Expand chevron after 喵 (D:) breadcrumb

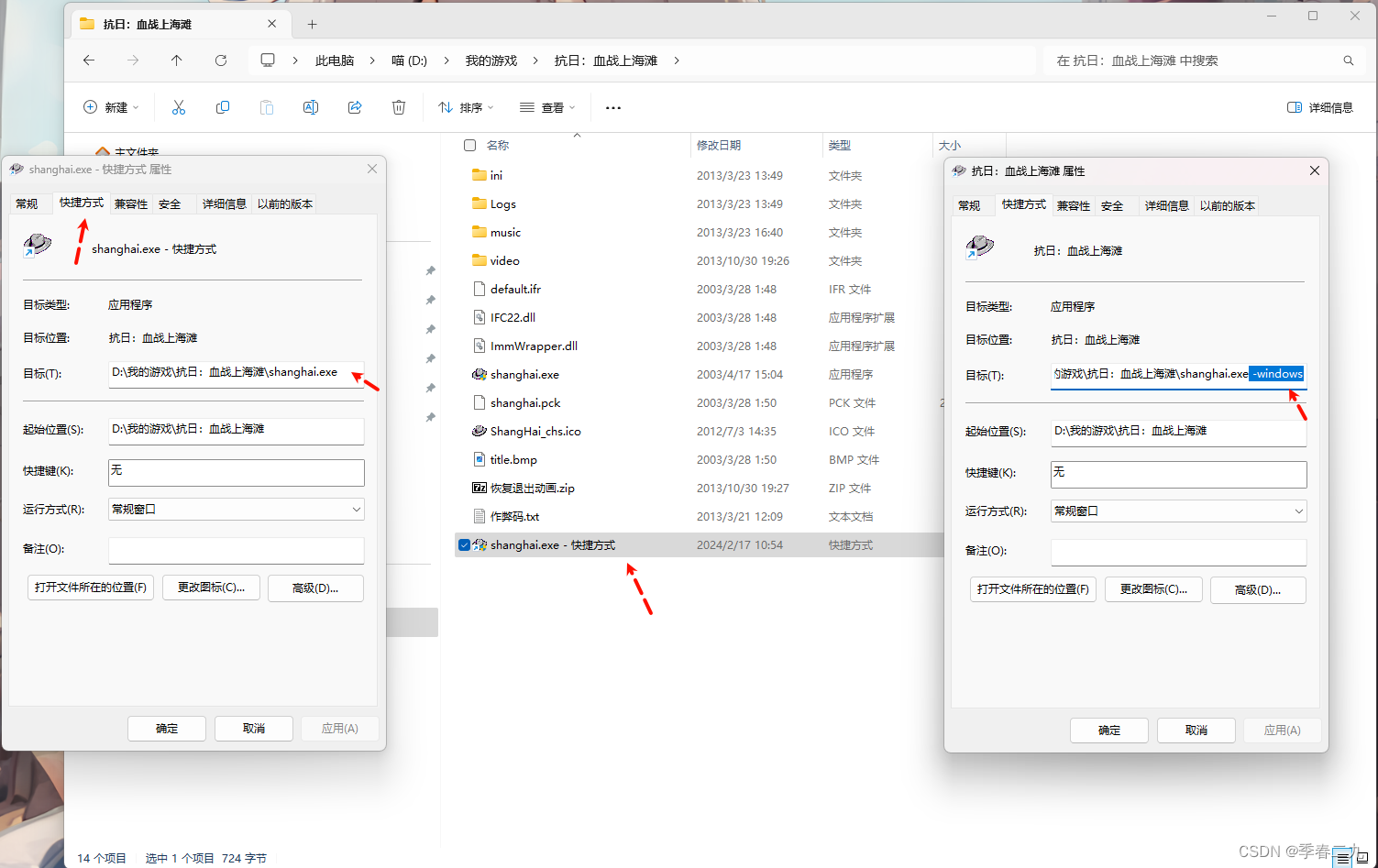tap(446, 60)
